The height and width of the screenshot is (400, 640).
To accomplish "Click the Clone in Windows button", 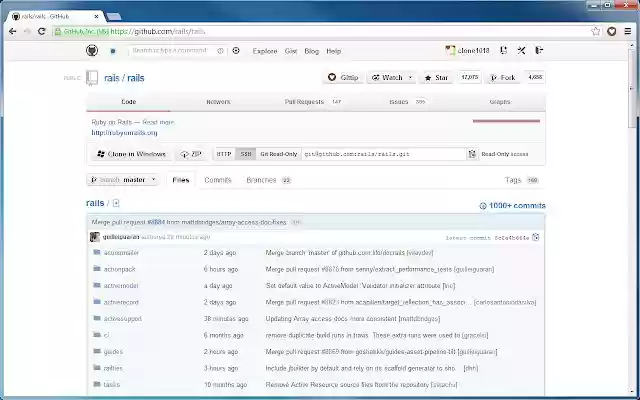I will (131, 154).
